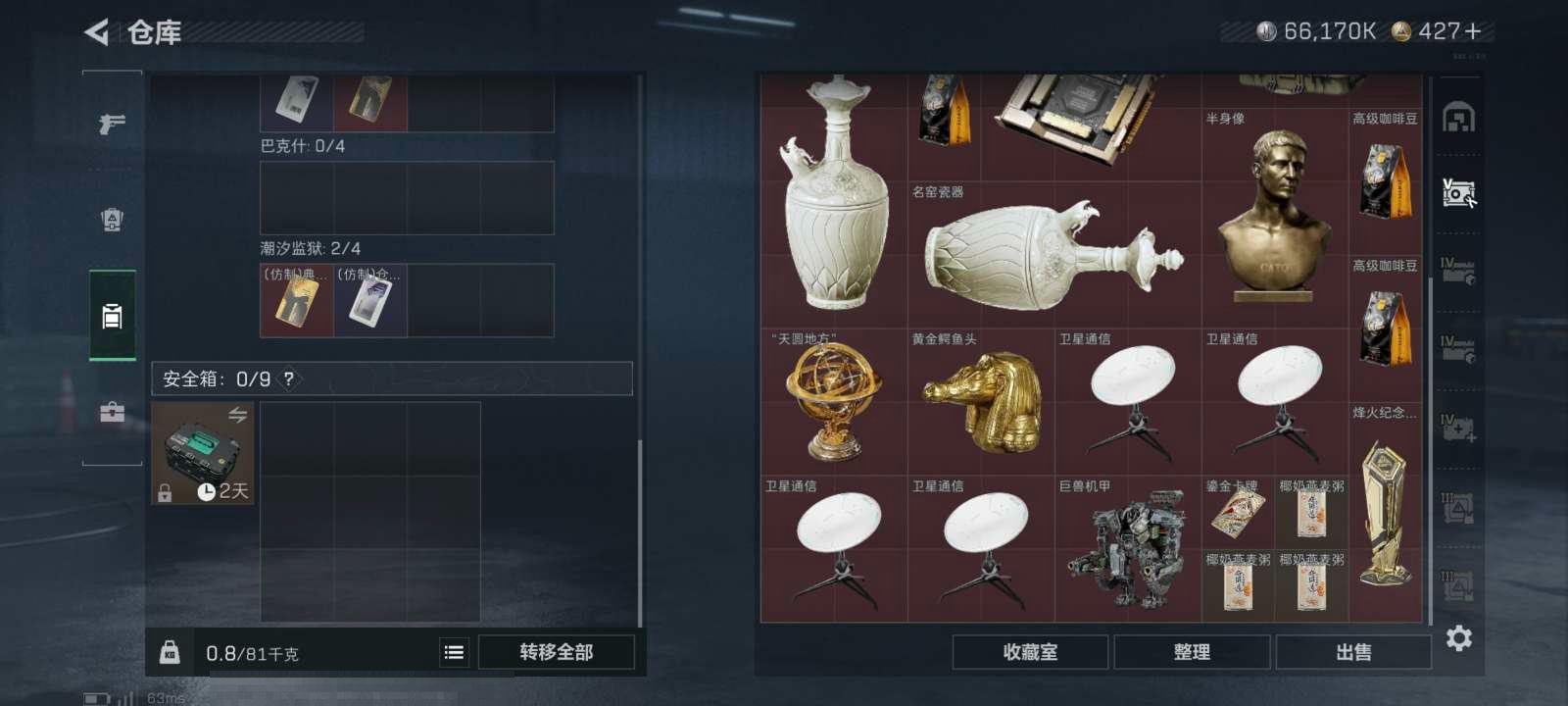The image size is (1568, 706).
Task: Open the briefcase category in sidebar
Action: (113, 412)
